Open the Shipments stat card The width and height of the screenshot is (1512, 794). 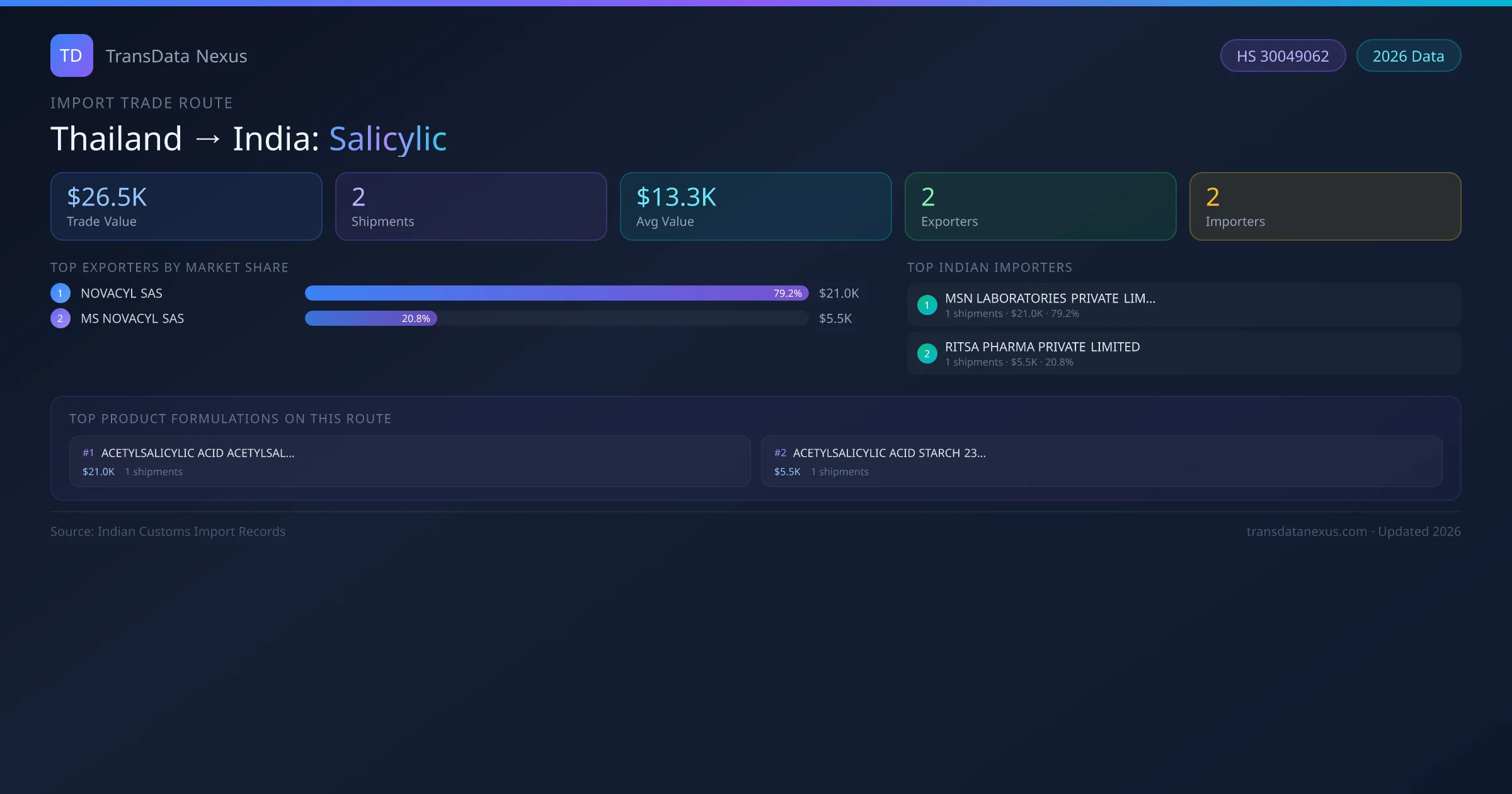point(471,207)
